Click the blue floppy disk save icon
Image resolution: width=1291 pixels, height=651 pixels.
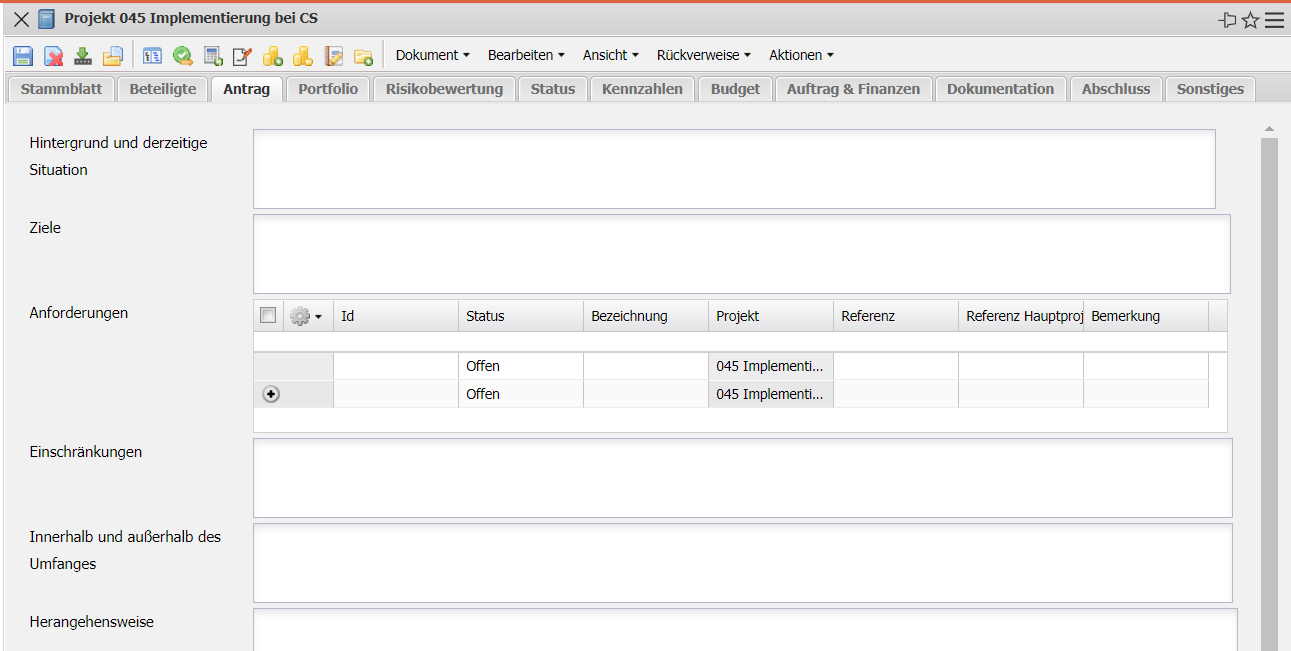(23, 56)
